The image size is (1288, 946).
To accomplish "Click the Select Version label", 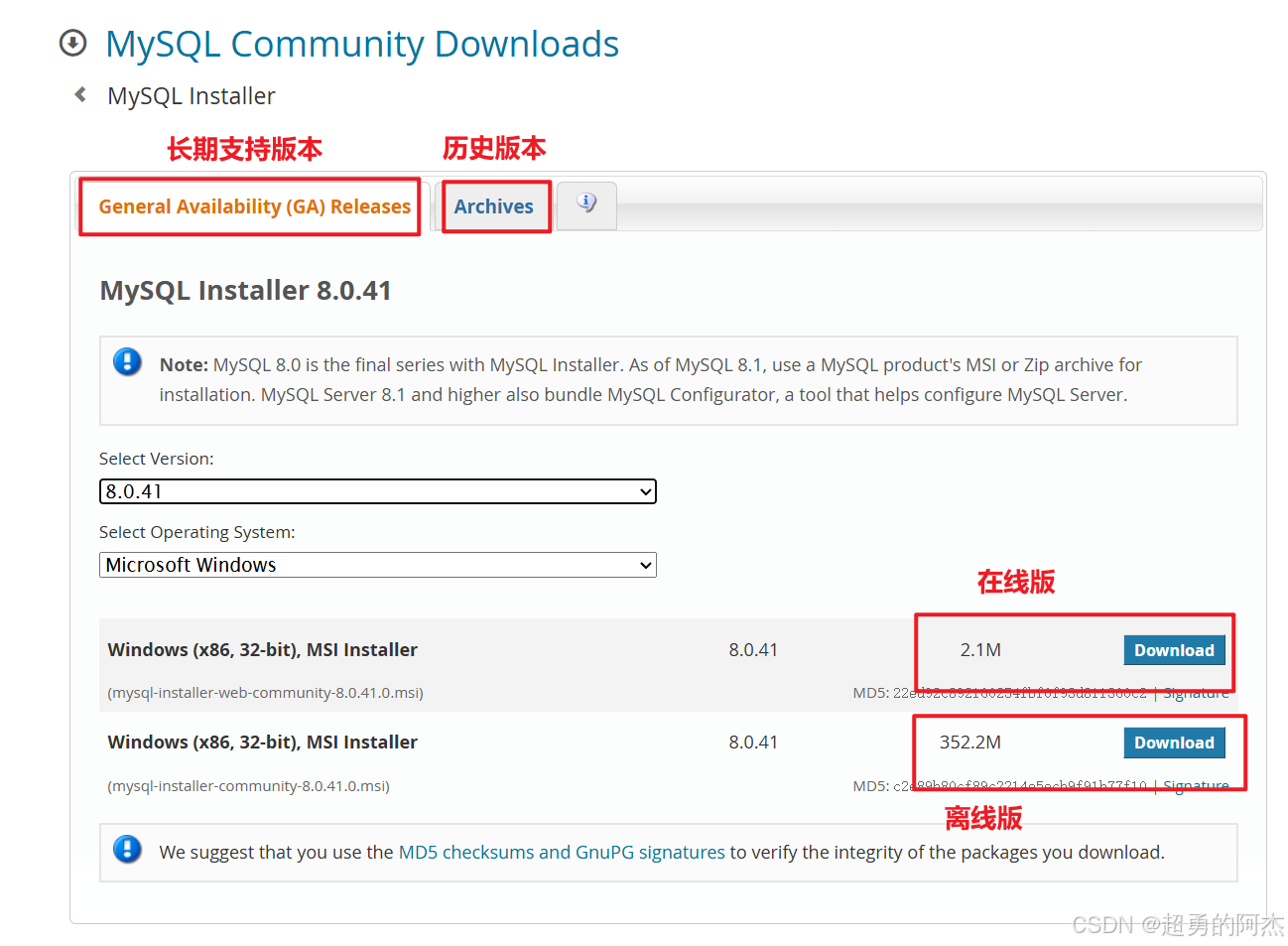I will point(157,459).
